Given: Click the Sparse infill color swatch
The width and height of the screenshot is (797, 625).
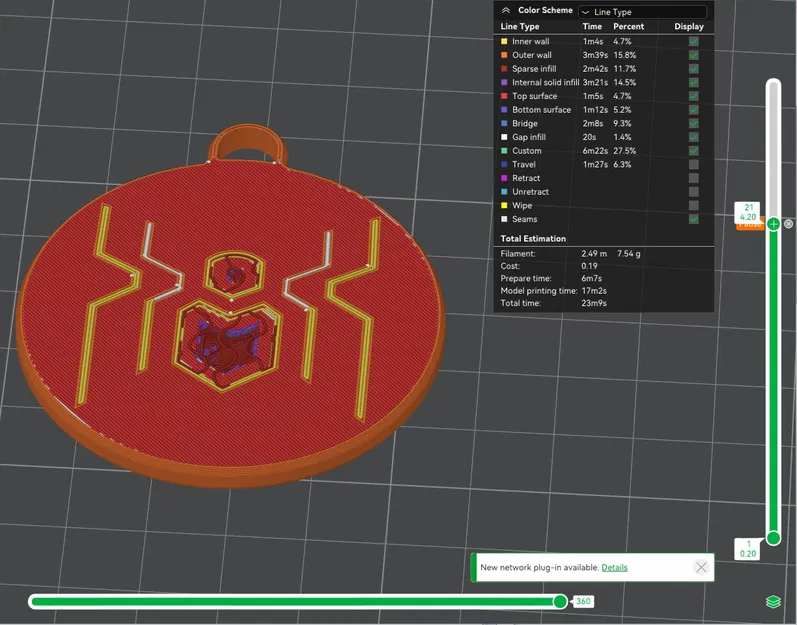Looking at the screenshot, I should (x=504, y=69).
